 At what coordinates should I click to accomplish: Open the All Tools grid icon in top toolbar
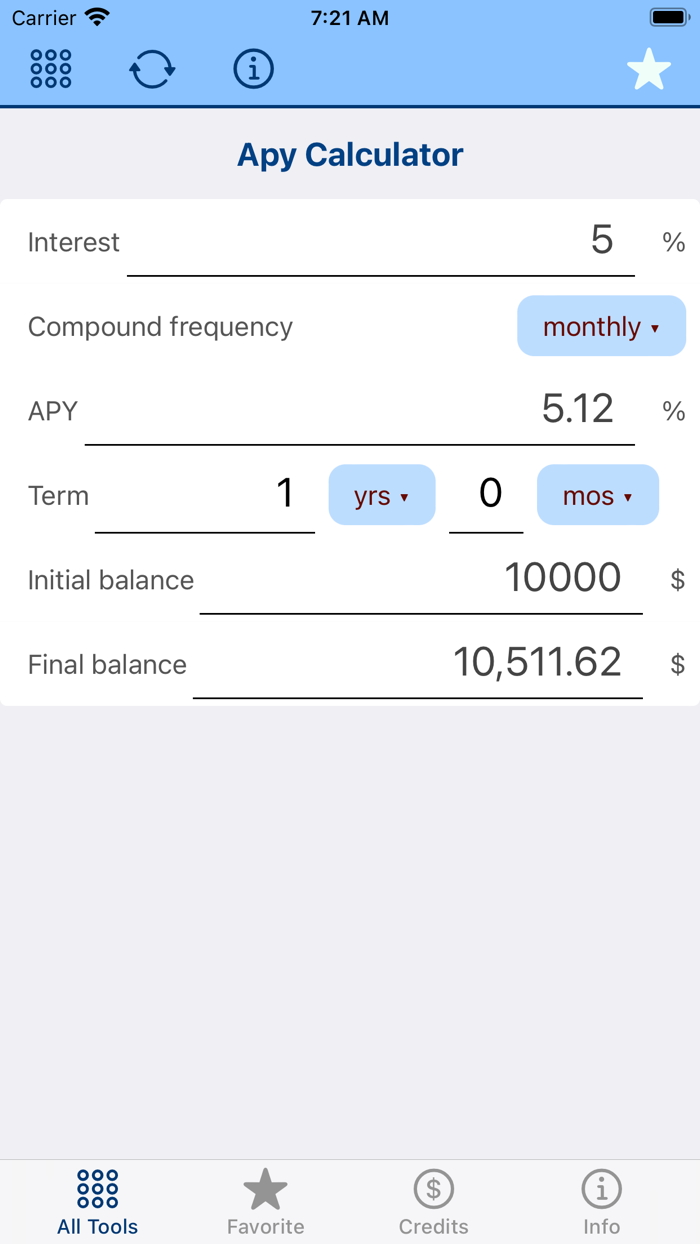tap(50, 68)
